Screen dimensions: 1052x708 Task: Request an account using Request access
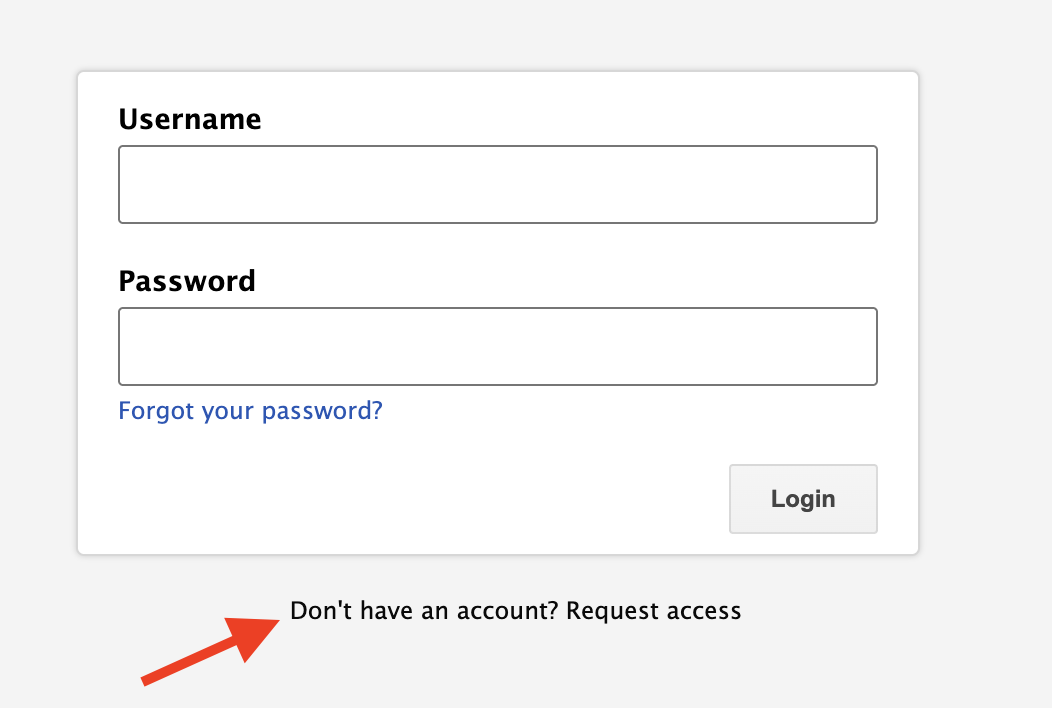click(x=653, y=611)
